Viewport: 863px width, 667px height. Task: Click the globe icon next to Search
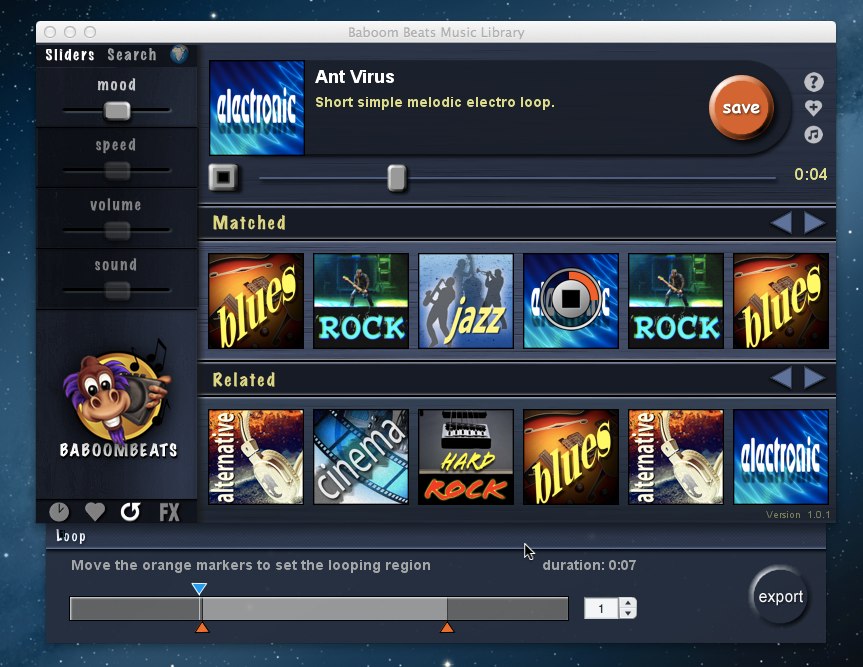click(x=179, y=54)
